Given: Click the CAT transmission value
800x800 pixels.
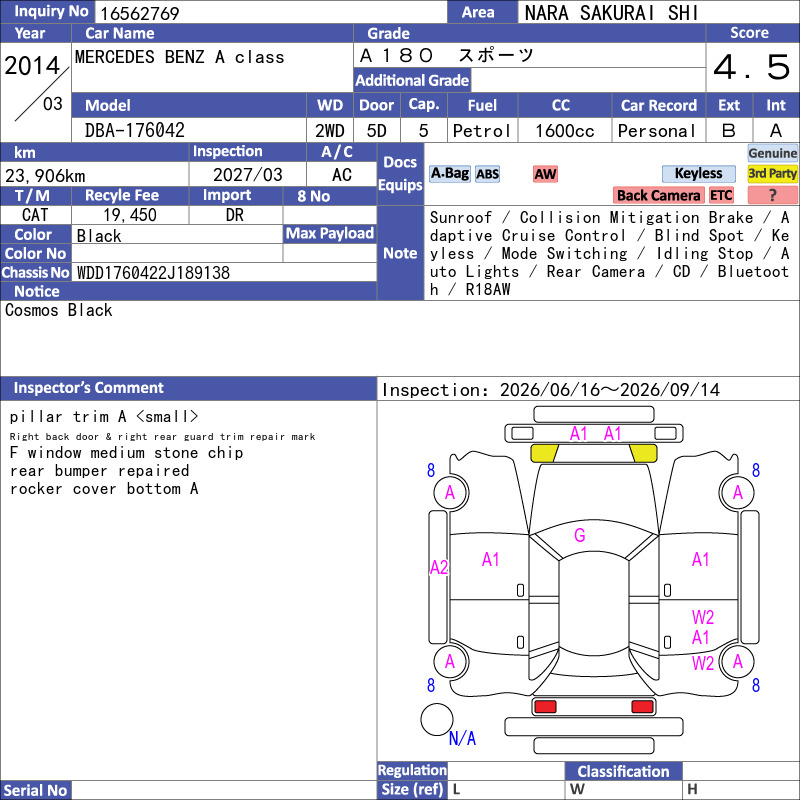Looking at the screenshot, I should pos(35,215).
